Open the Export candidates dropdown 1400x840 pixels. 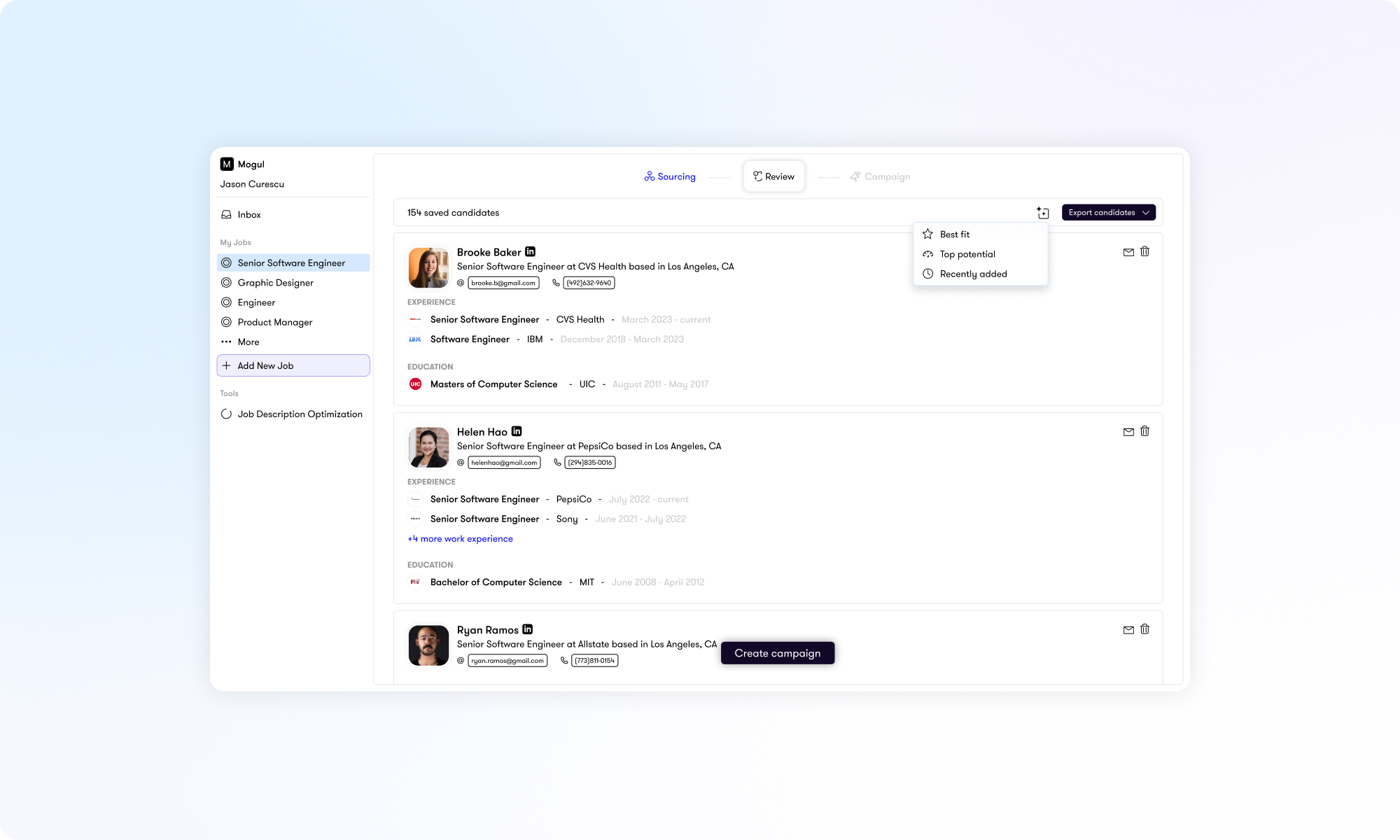point(1108,212)
